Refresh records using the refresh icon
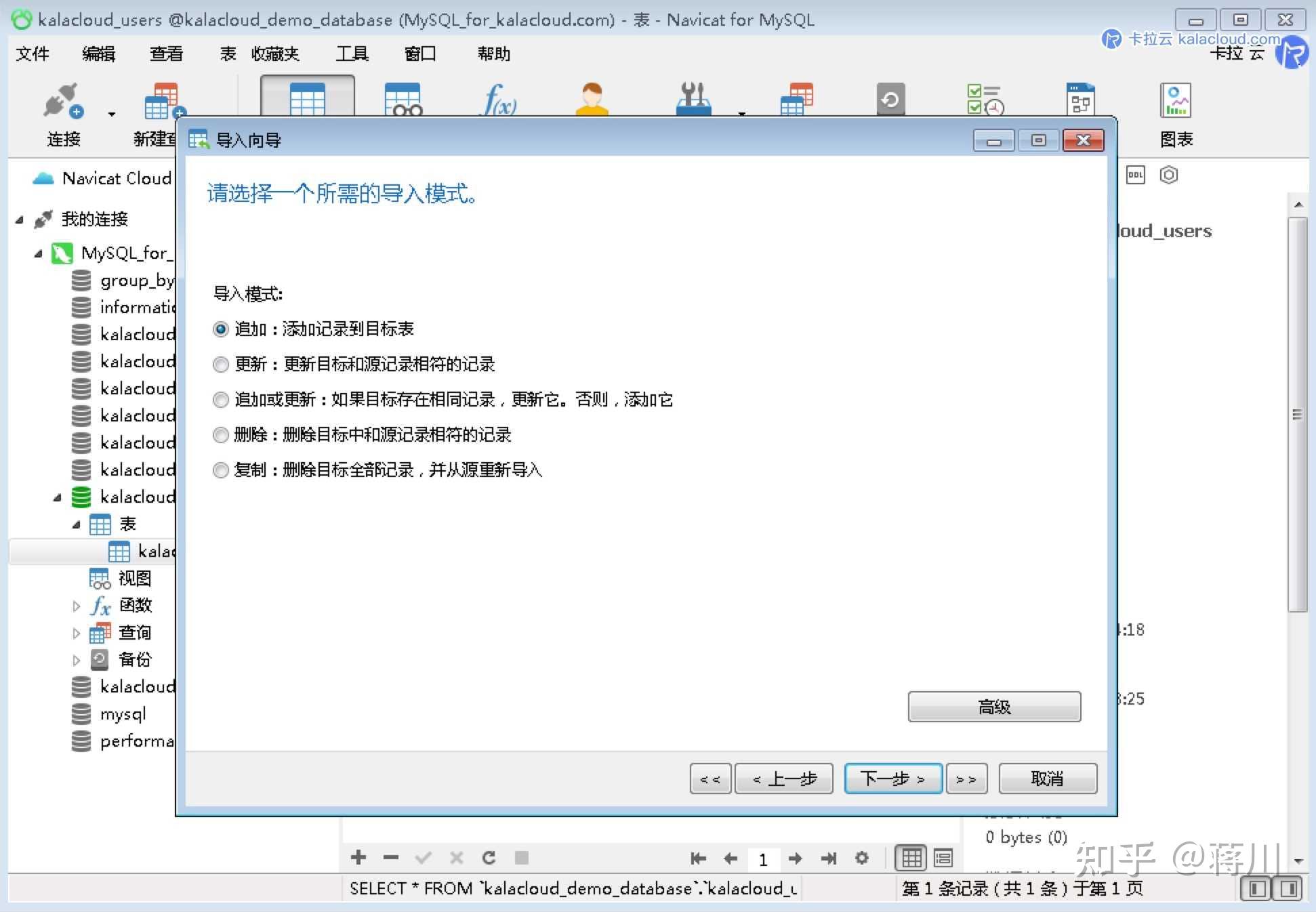Image resolution: width=1316 pixels, height=912 pixels. tap(489, 857)
